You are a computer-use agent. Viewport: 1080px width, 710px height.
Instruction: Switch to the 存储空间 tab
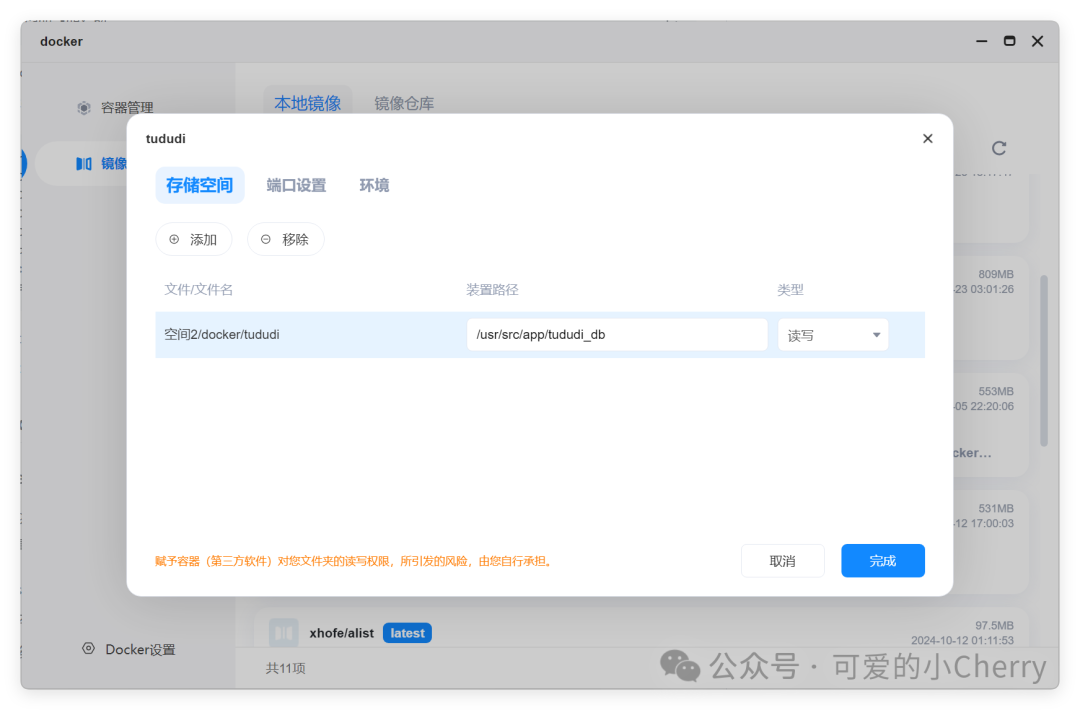click(200, 185)
